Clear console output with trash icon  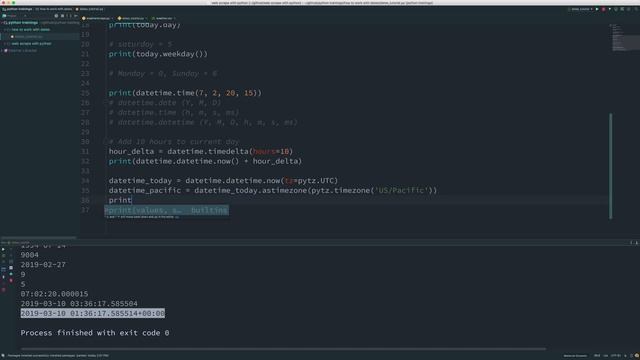(11, 280)
